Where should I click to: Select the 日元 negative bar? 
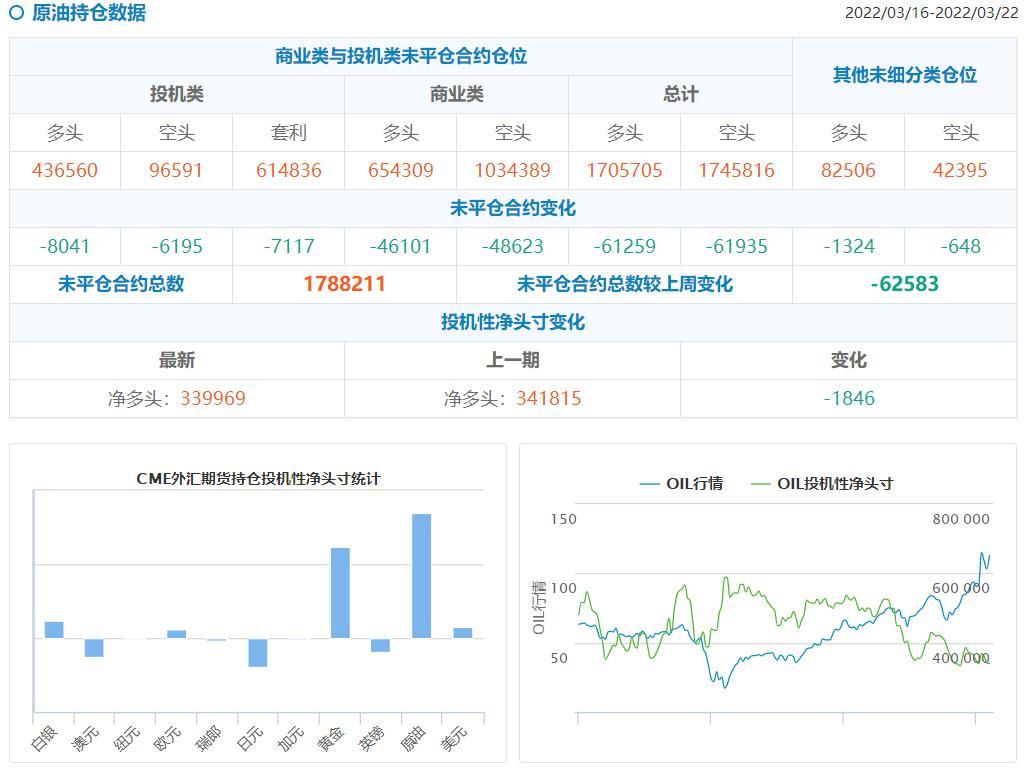pos(258,652)
